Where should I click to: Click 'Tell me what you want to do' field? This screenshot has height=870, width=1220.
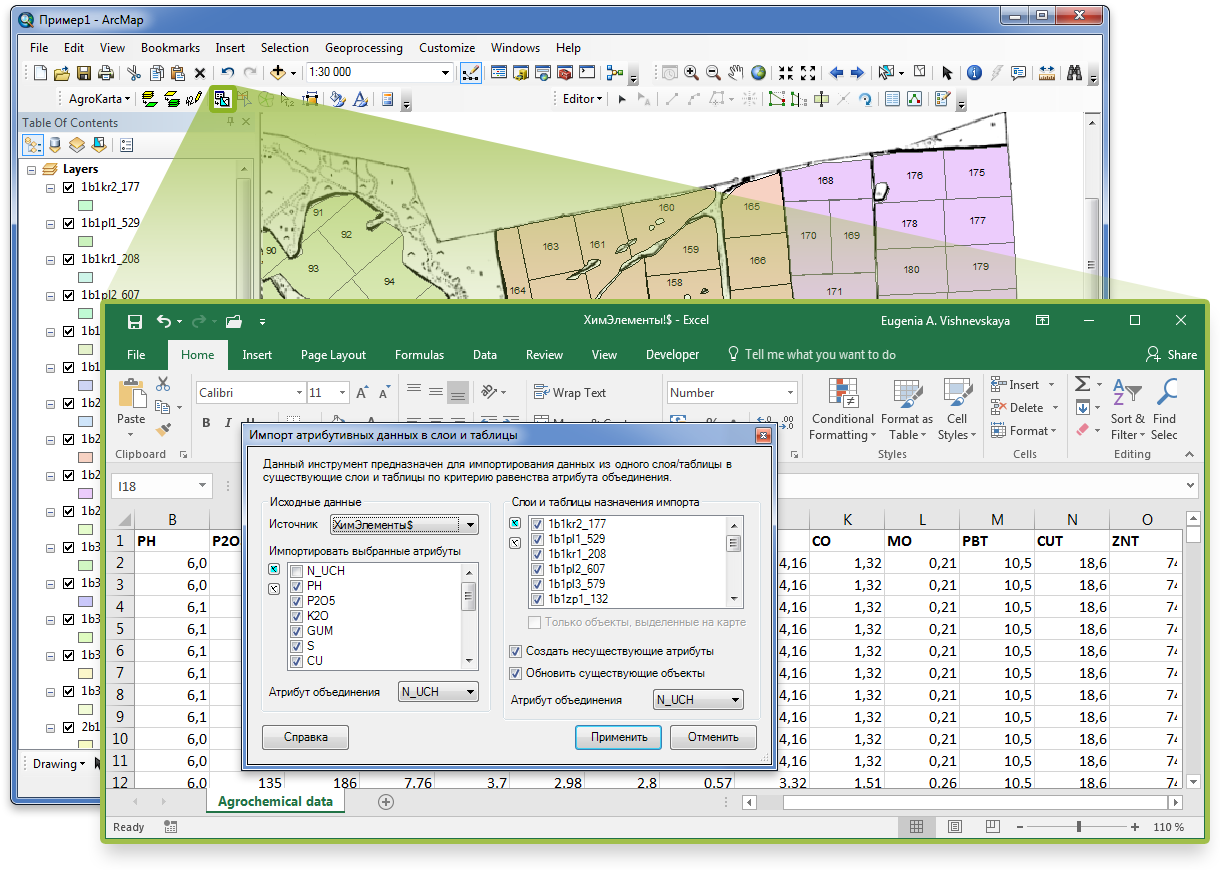[811, 355]
